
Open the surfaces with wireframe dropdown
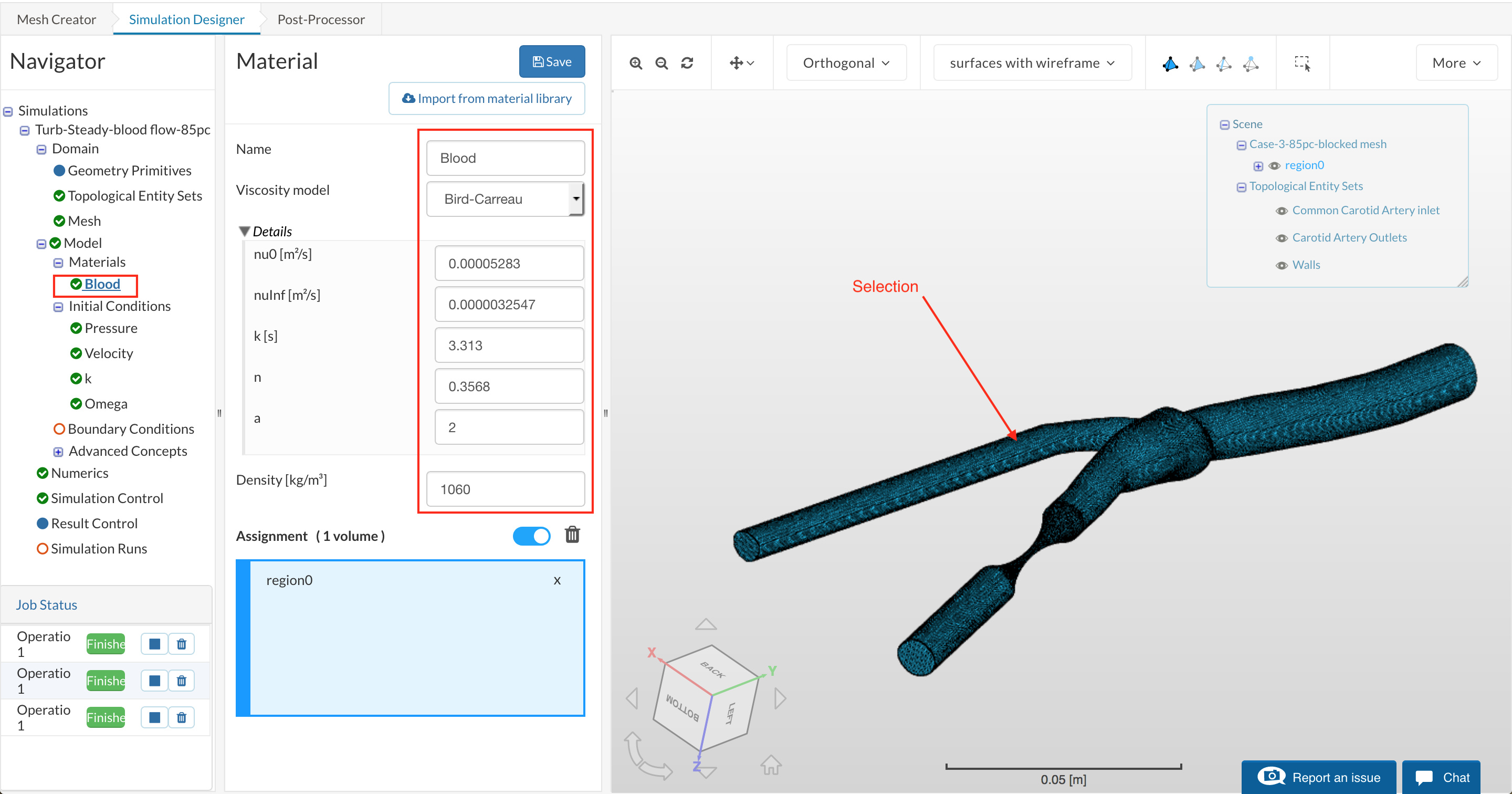click(1031, 63)
